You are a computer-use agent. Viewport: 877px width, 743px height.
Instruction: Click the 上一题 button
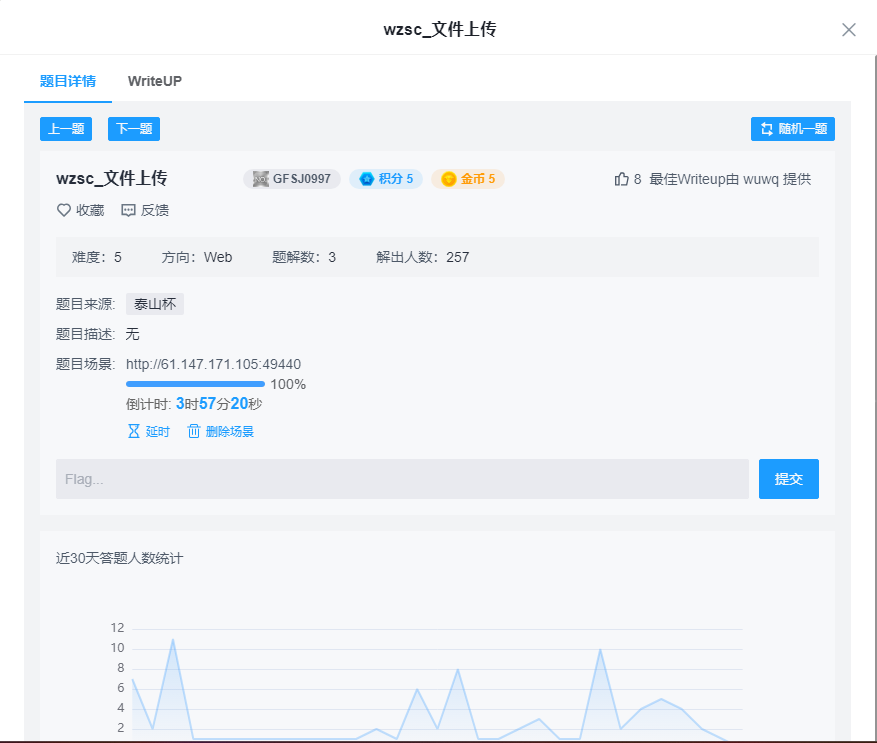65,128
